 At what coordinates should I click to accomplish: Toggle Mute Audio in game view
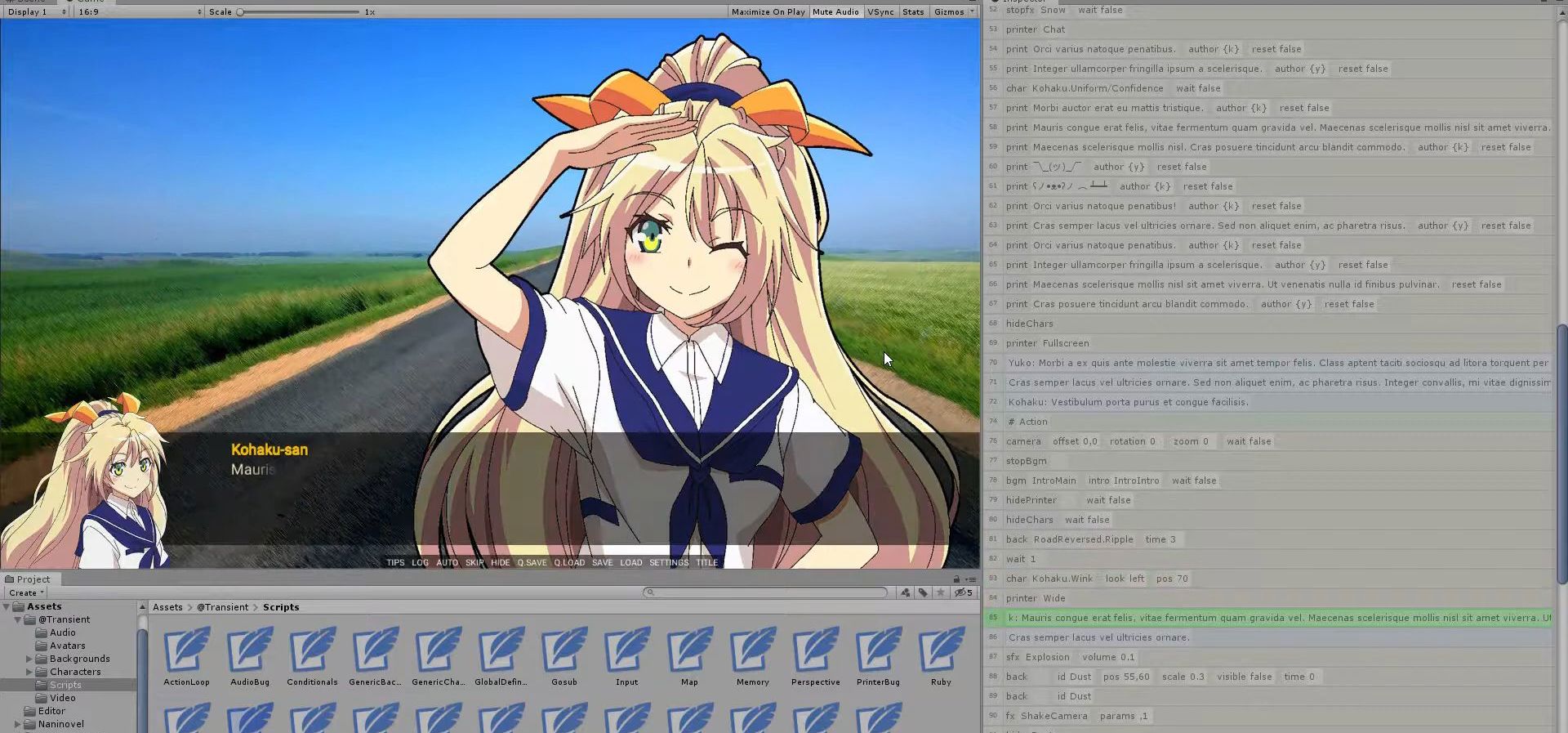click(835, 11)
